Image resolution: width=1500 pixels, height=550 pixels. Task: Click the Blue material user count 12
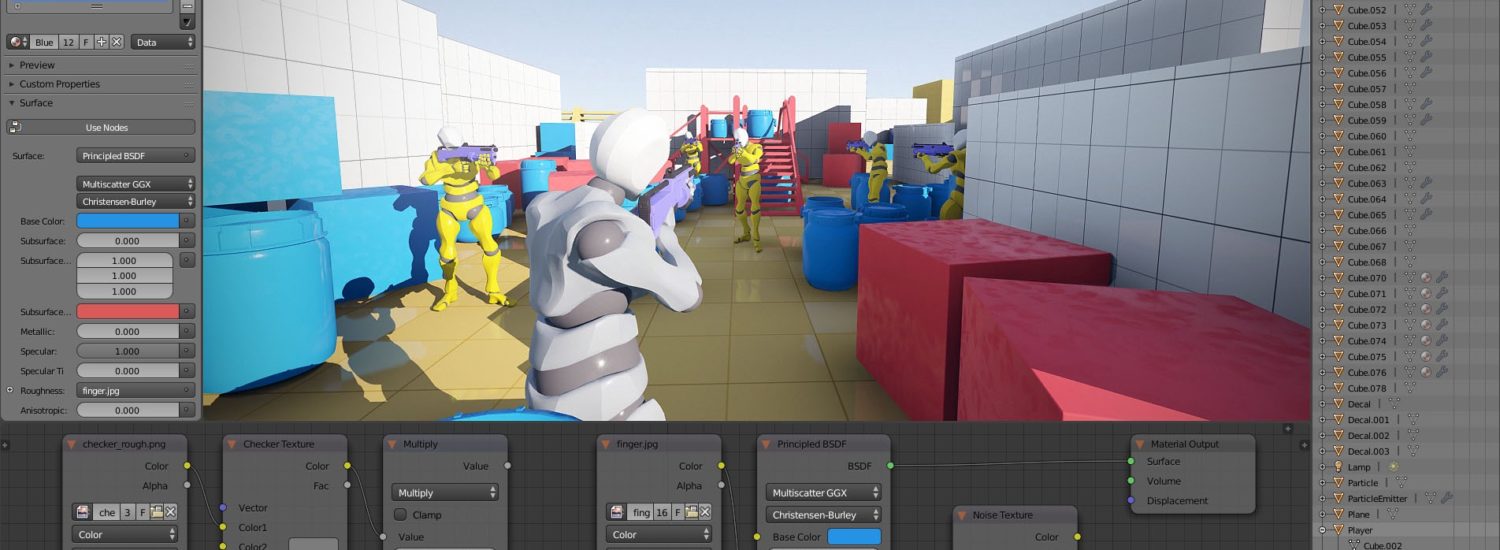69,42
